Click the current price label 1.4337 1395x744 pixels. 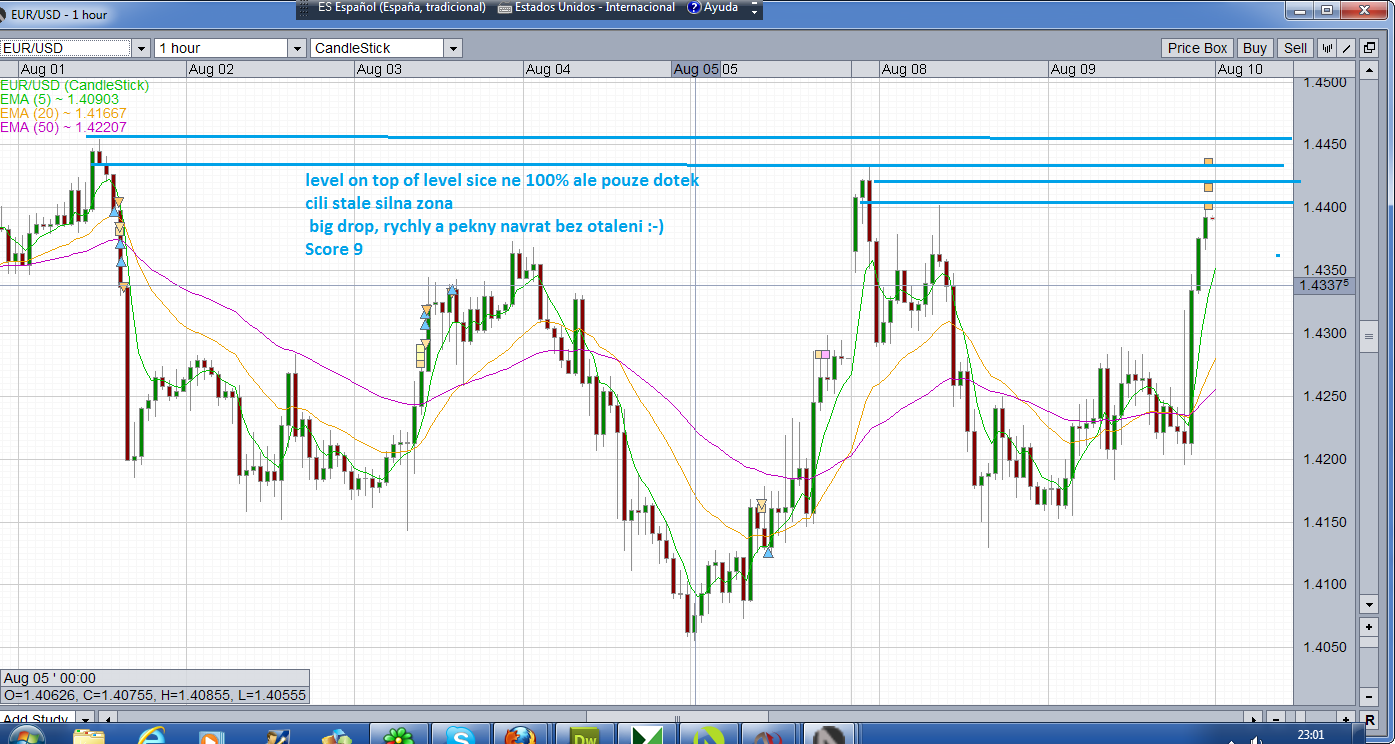[1325, 285]
